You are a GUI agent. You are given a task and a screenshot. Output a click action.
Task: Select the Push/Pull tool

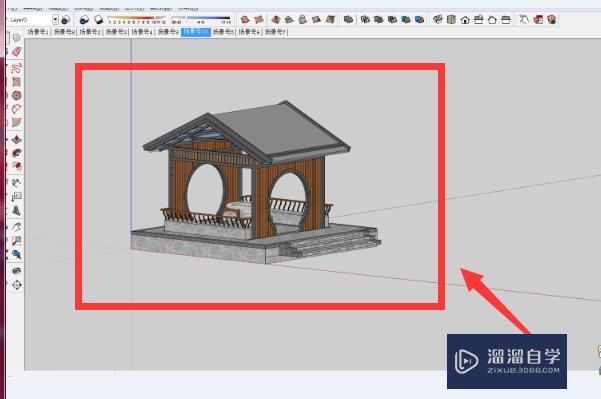click(x=16, y=139)
